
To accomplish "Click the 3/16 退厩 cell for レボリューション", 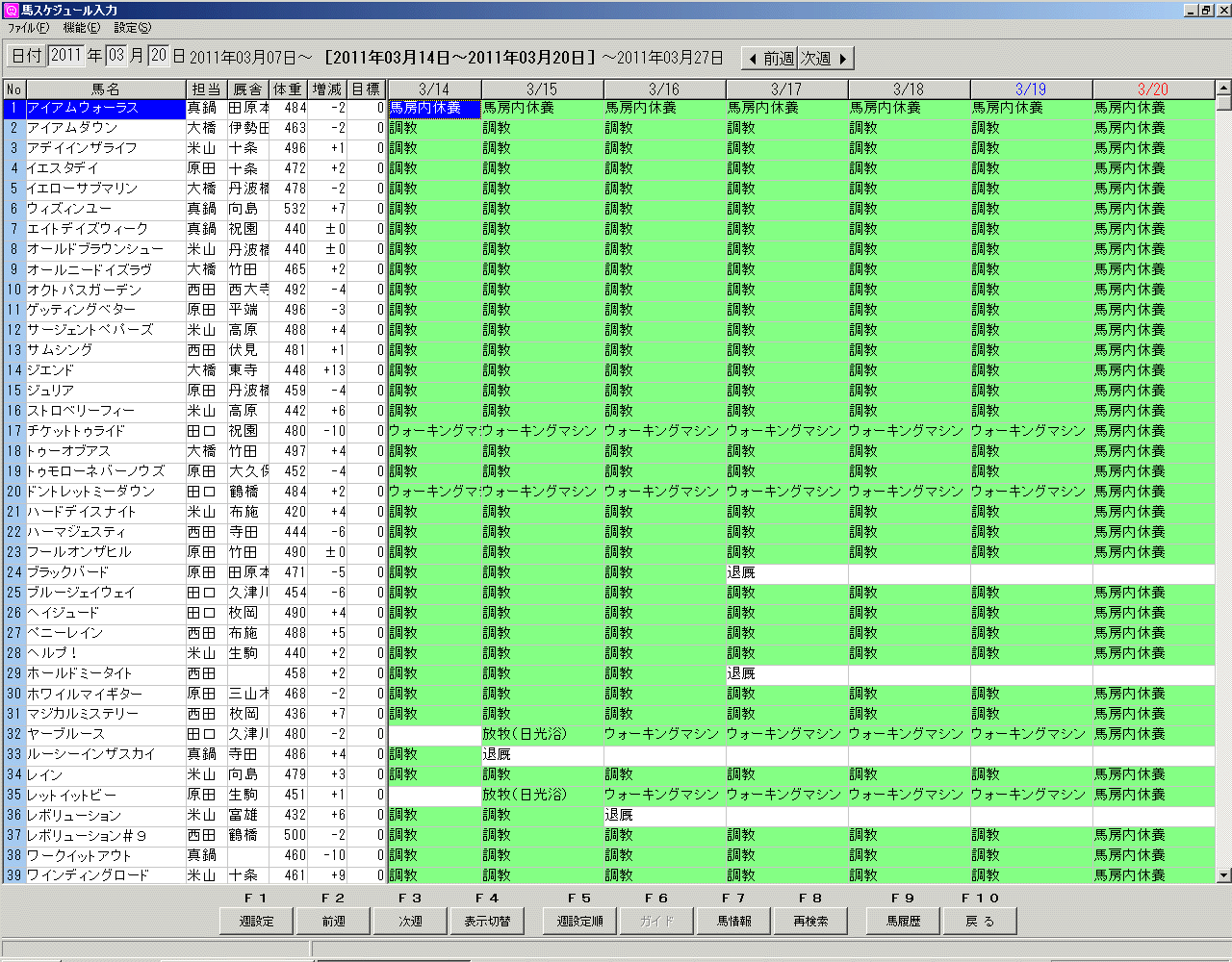I will 664,815.
